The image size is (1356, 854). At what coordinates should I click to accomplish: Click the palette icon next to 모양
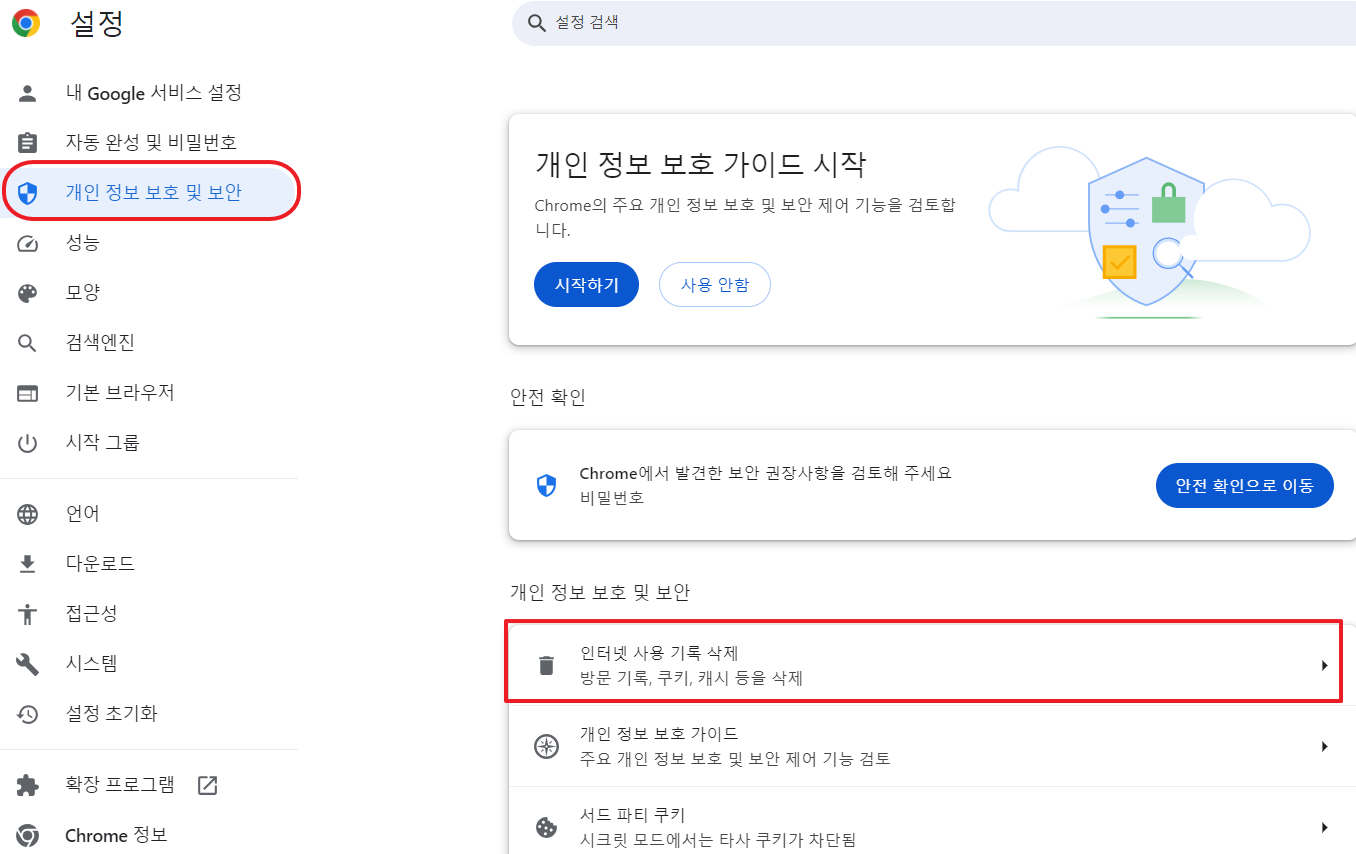(30, 292)
